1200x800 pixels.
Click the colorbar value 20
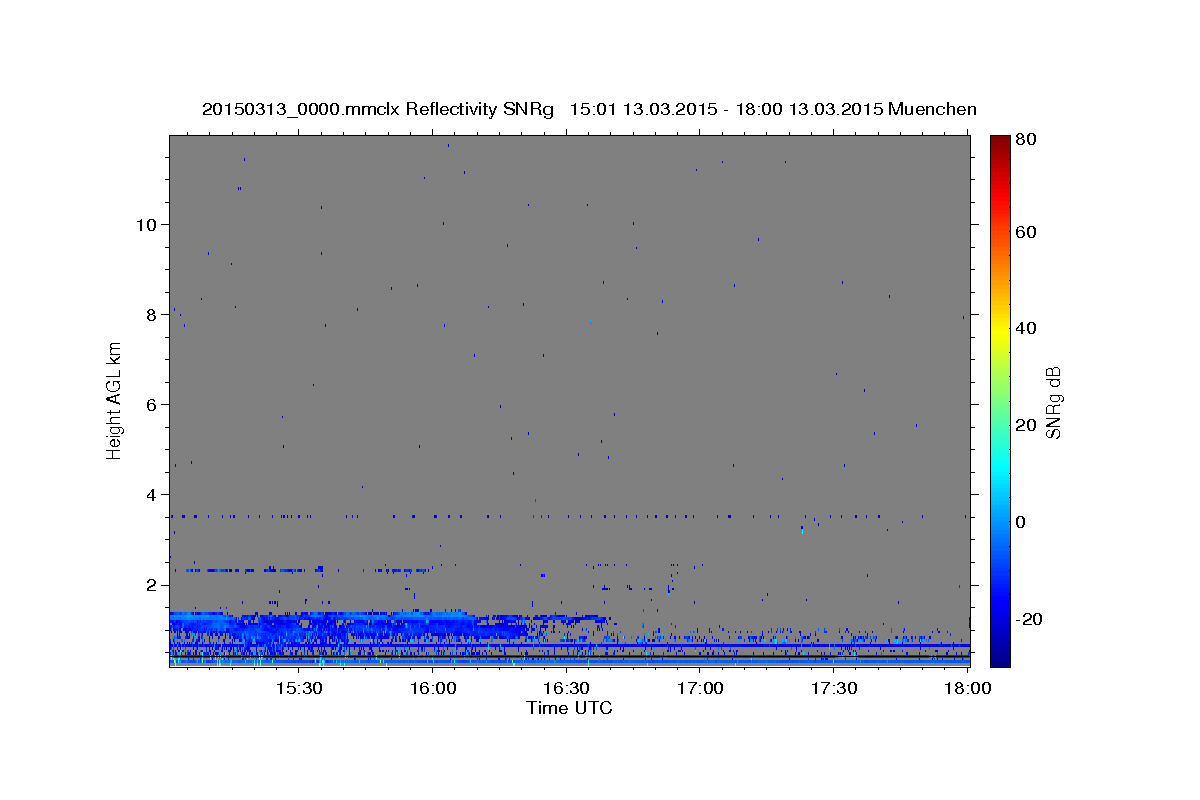pos(1025,425)
